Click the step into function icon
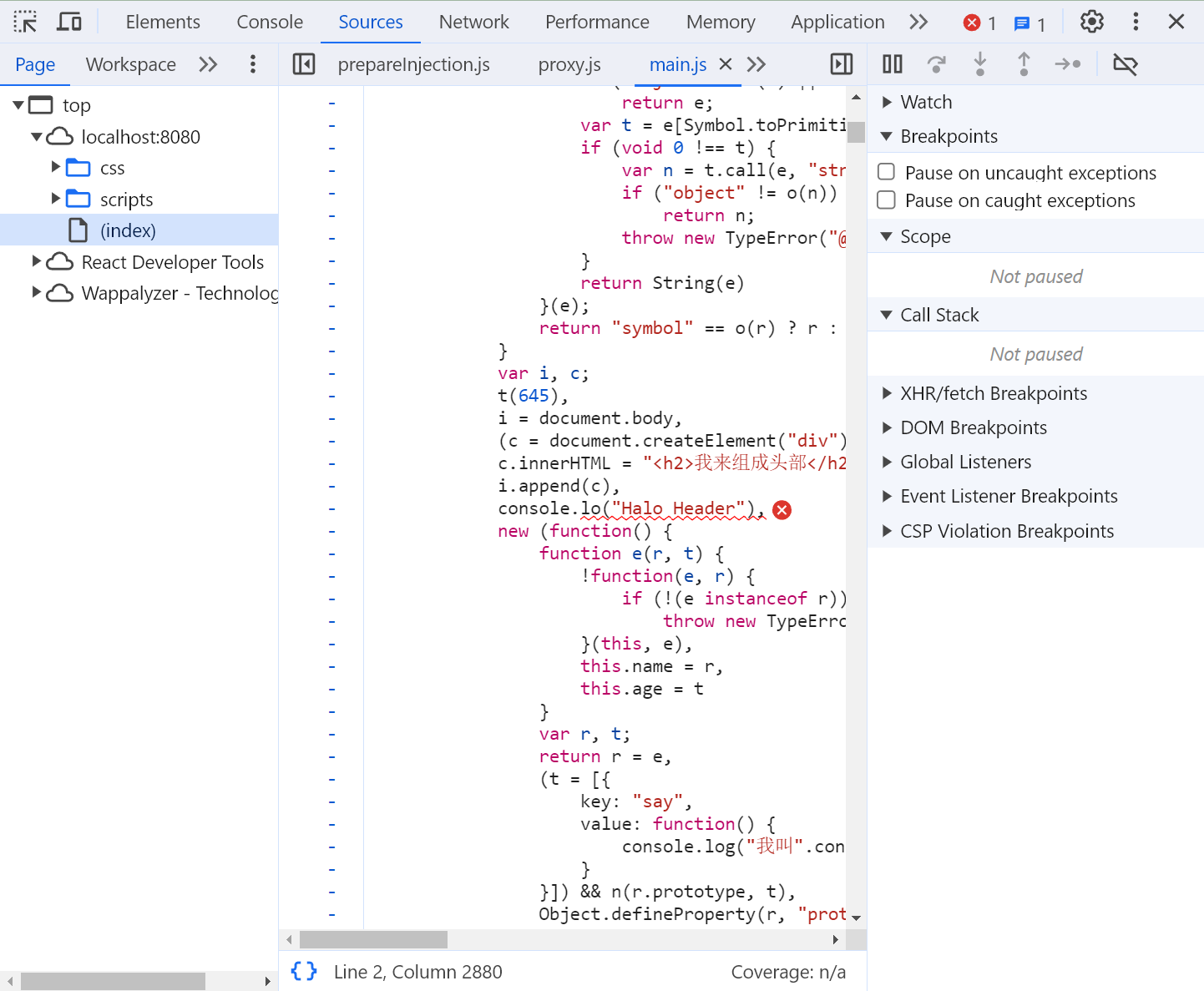 pos(980,64)
